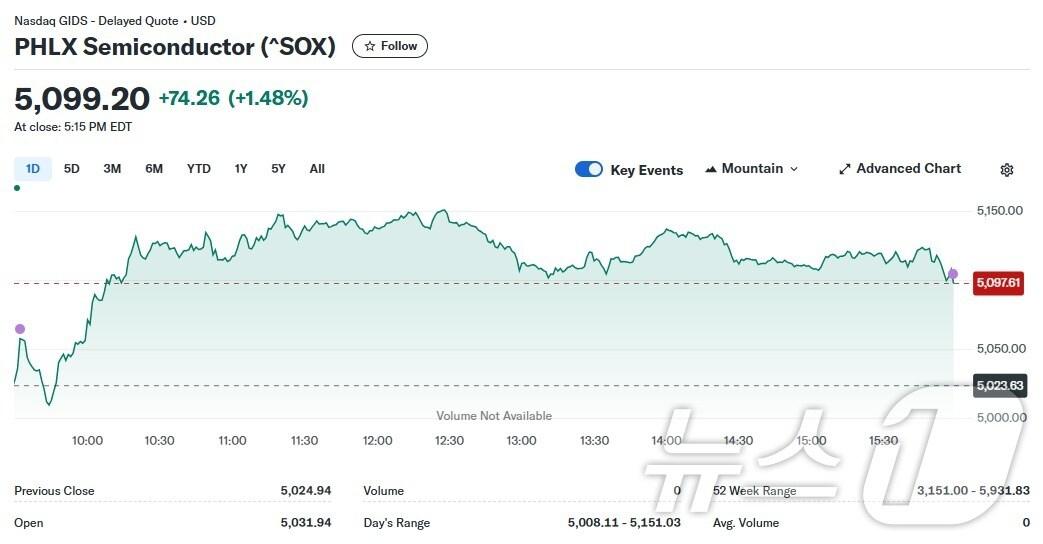
Task: Click the star icon in Follow button
Action: [370, 46]
